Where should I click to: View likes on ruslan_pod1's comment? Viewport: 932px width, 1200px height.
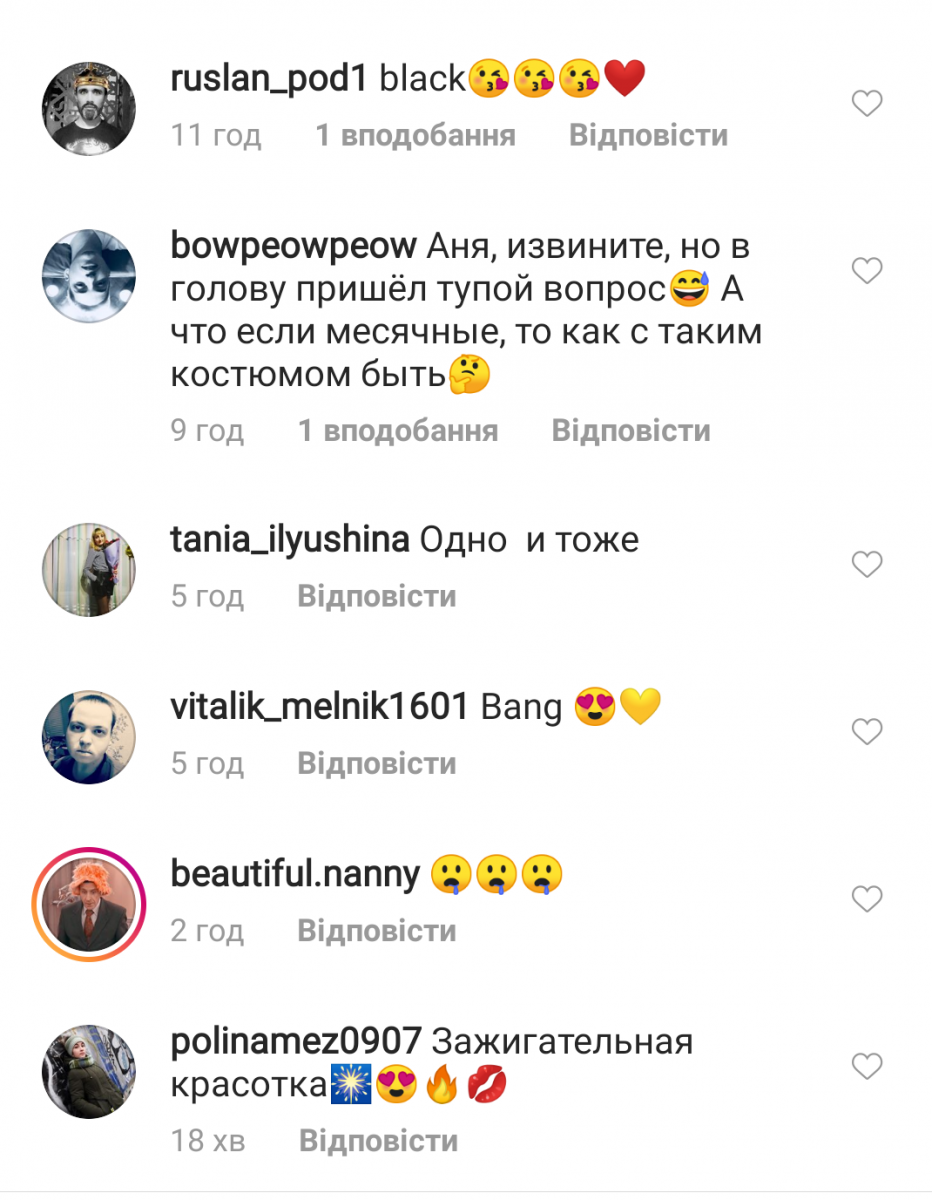pos(416,135)
